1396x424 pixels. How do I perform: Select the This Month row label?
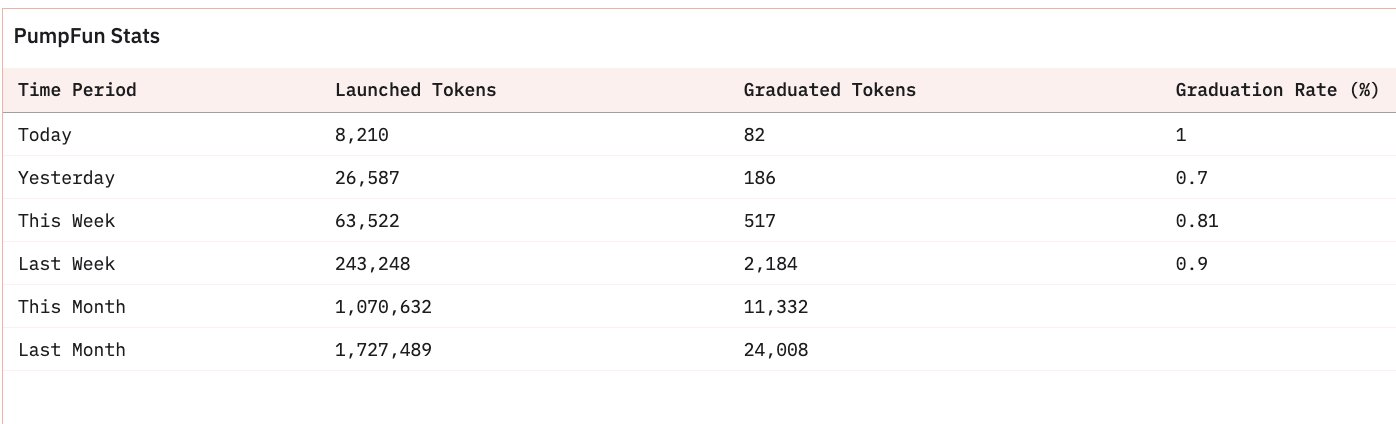72,307
